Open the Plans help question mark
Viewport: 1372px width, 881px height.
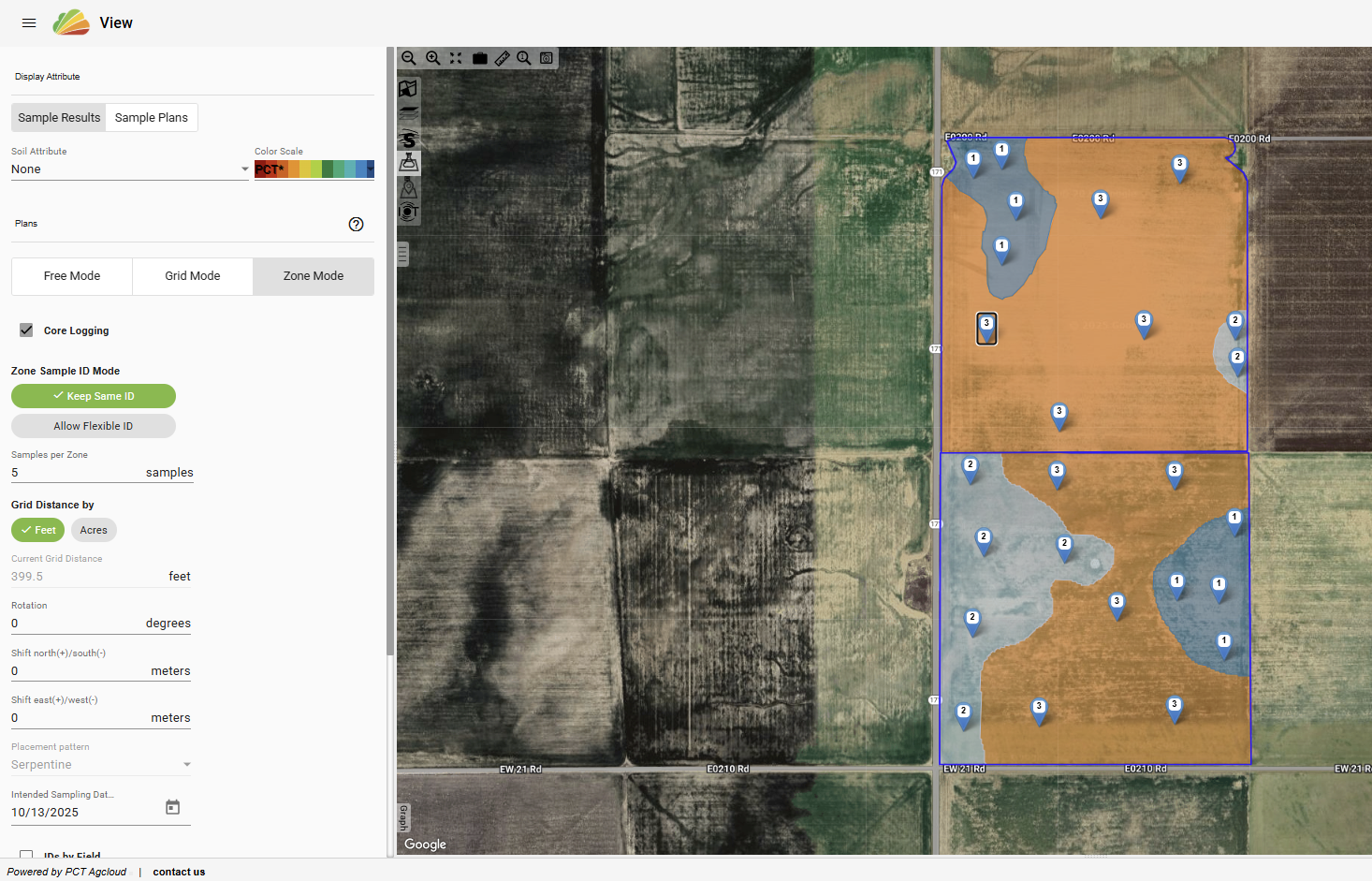(x=356, y=224)
